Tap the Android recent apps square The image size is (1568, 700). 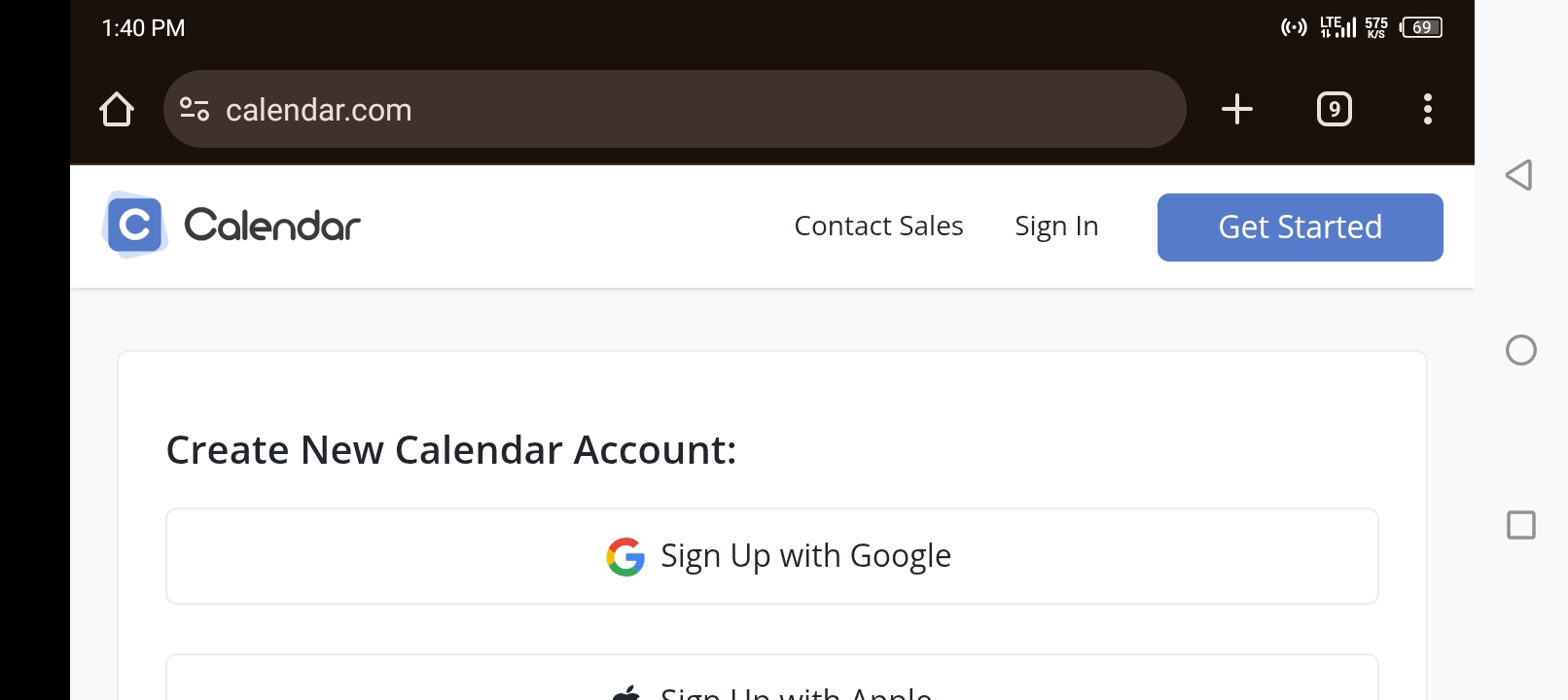[1520, 525]
